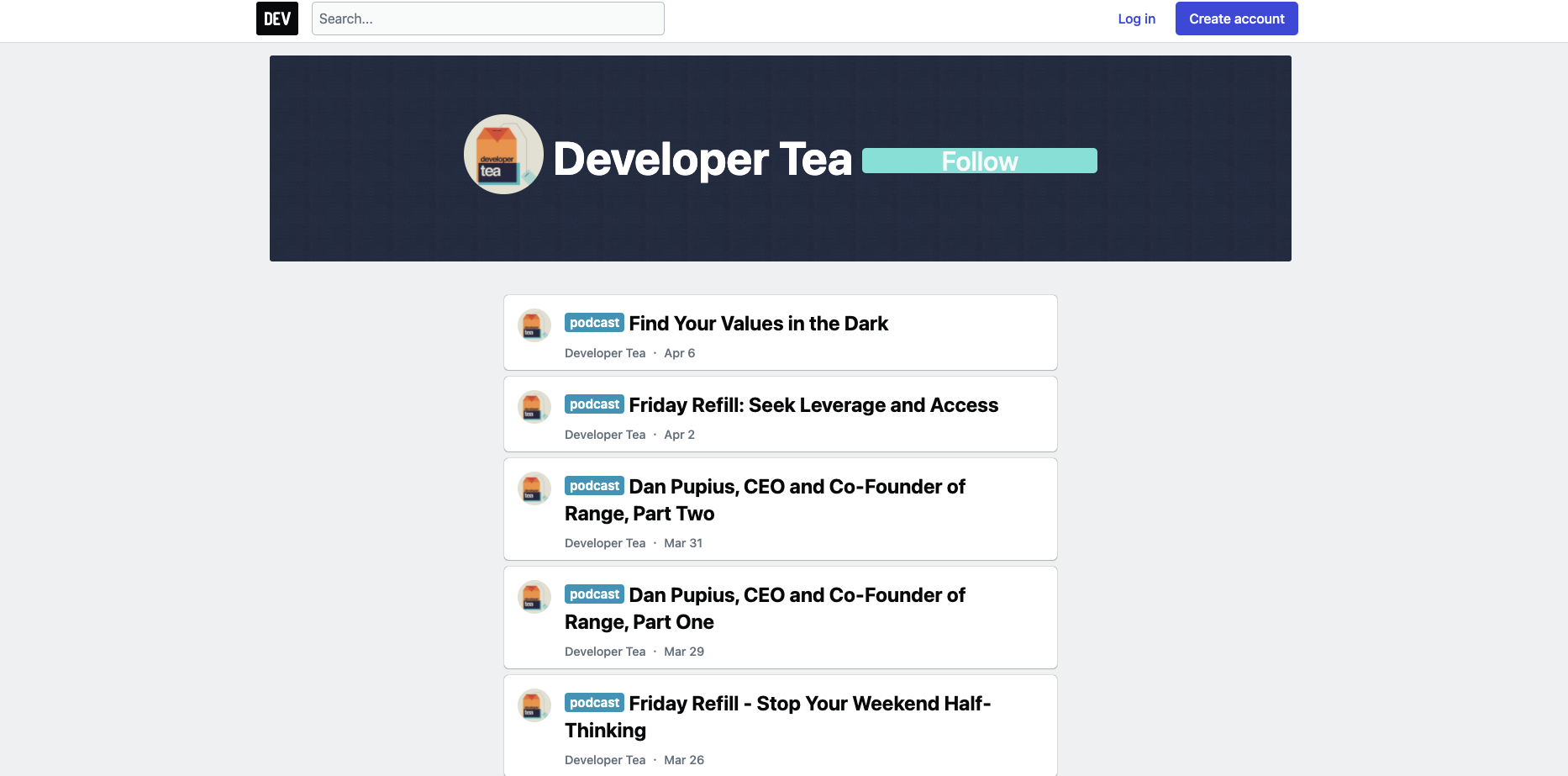The height and width of the screenshot is (776, 1568).
Task: Open Developer Tea author name on Apr 2 episode
Action: 605,435
